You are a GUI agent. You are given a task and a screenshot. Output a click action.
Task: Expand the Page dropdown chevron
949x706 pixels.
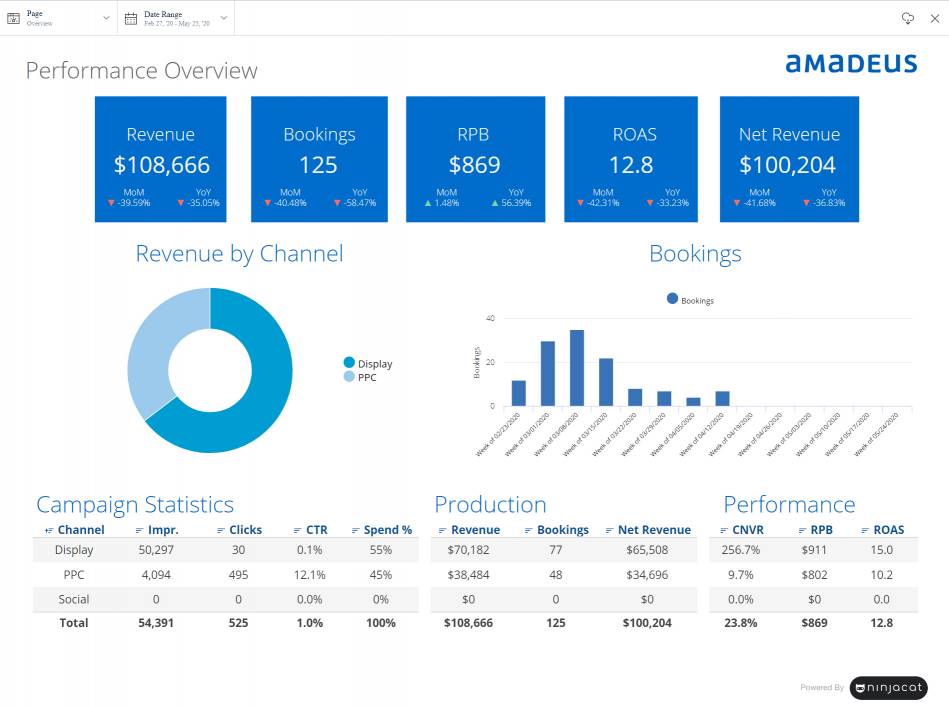(x=106, y=18)
